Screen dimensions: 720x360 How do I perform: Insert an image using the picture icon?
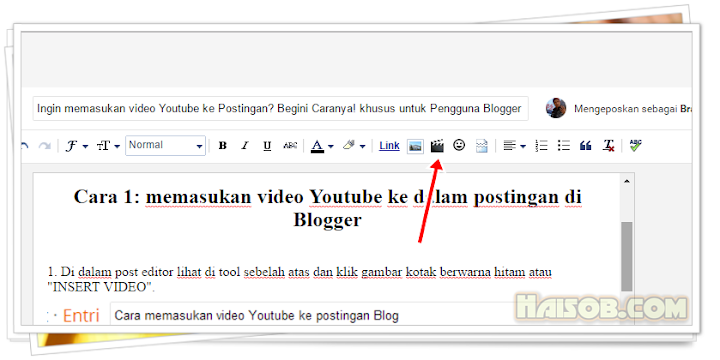point(415,146)
